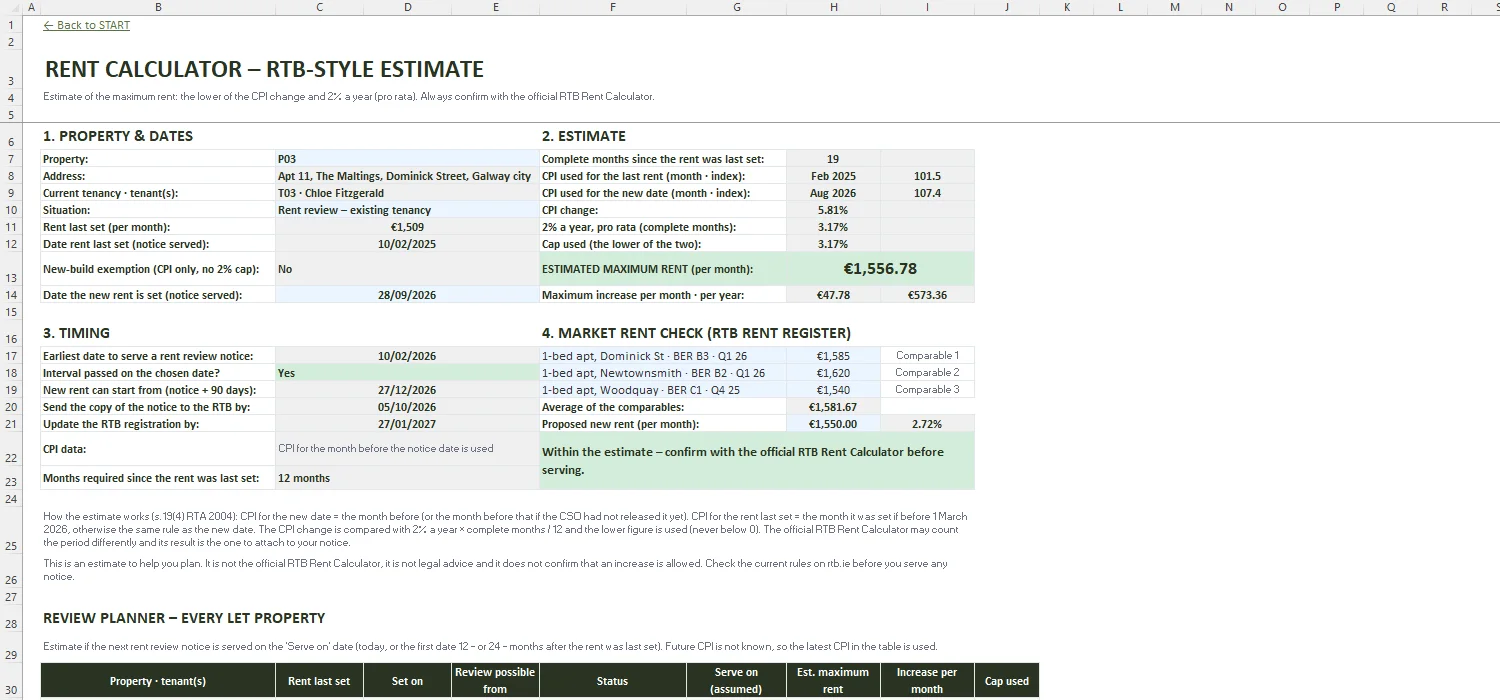Click the CPI month cell Aug 2026
This screenshot has height=700, width=1500.
[x=833, y=193]
